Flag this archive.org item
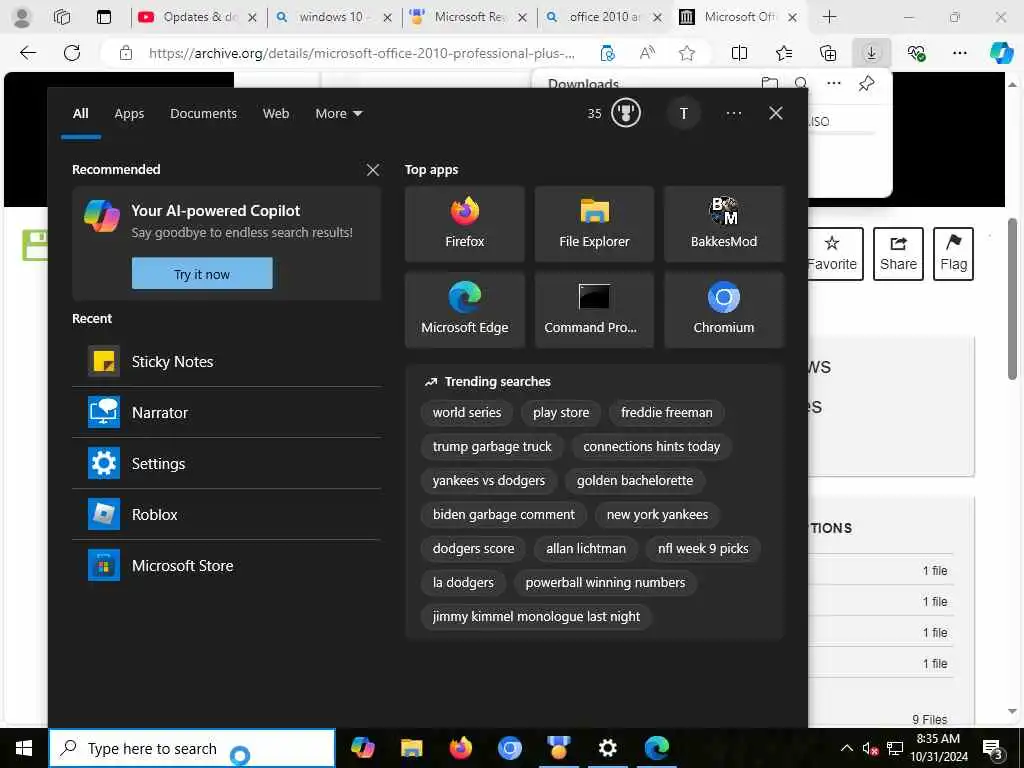Image resolution: width=1024 pixels, height=768 pixels. coord(953,254)
